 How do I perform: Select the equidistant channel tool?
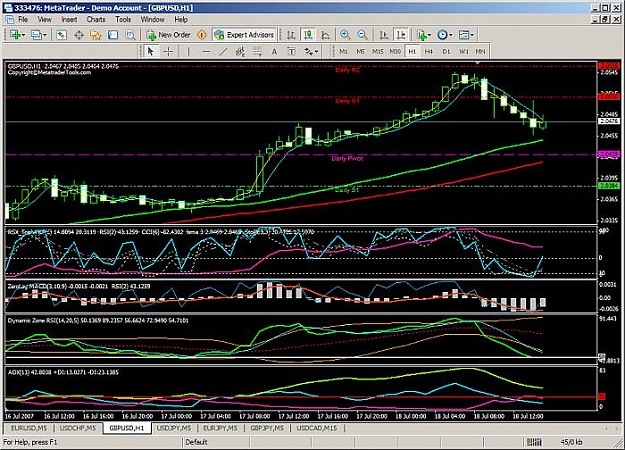coord(240,51)
